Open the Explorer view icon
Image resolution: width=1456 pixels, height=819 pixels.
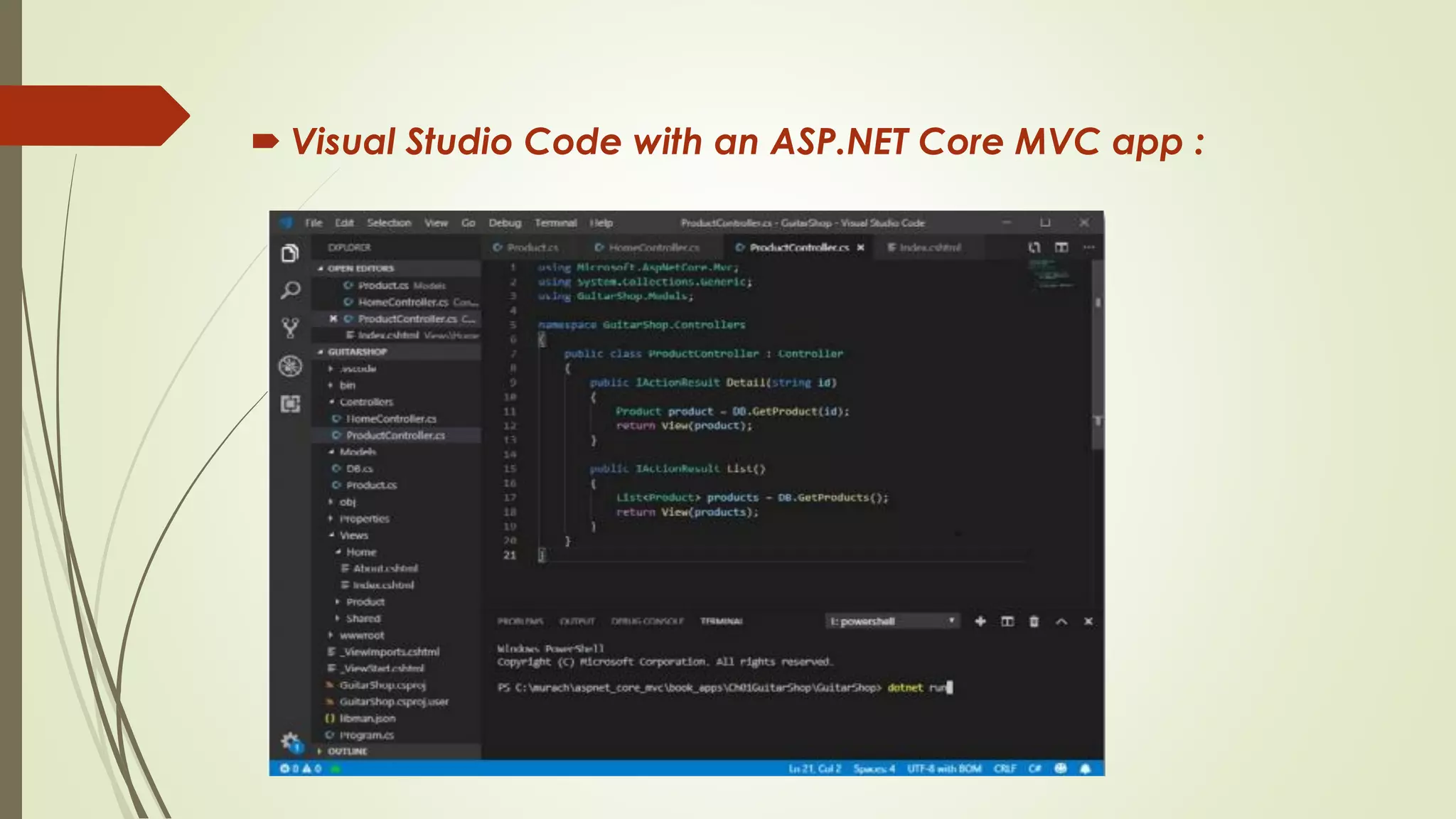(x=290, y=254)
